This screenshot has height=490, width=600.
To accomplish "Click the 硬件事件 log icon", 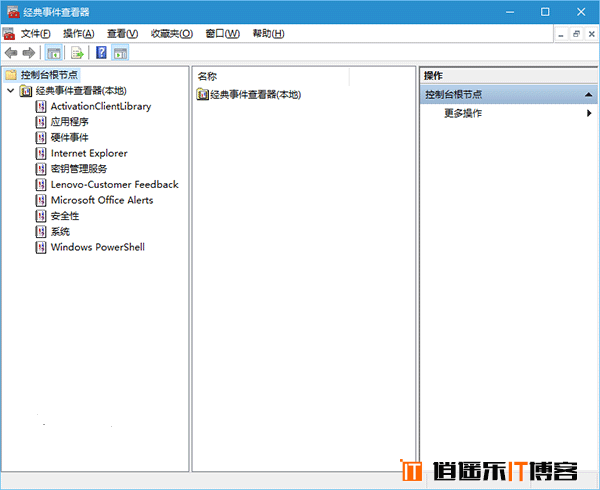I will [41, 138].
